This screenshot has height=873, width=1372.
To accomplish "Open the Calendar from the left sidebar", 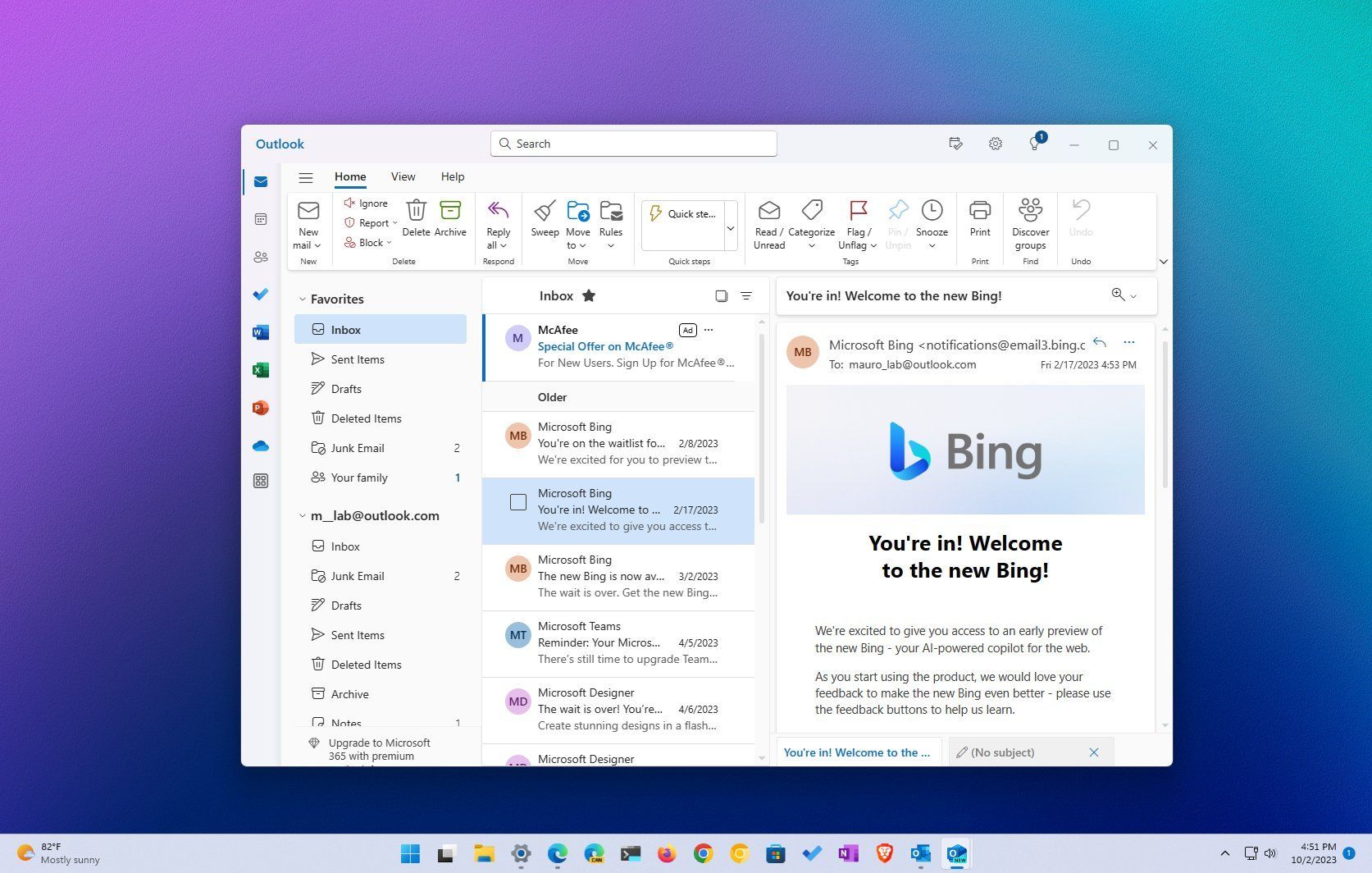I will point(261,219).
